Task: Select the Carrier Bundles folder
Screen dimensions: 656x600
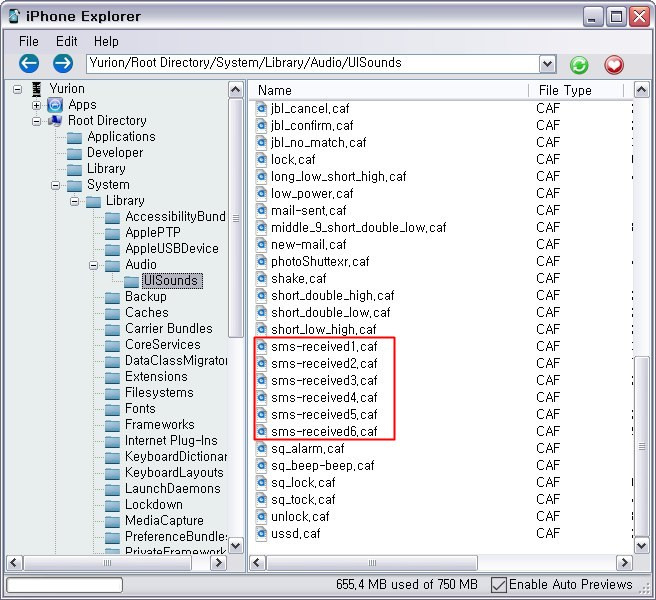Action: [169, 329]
